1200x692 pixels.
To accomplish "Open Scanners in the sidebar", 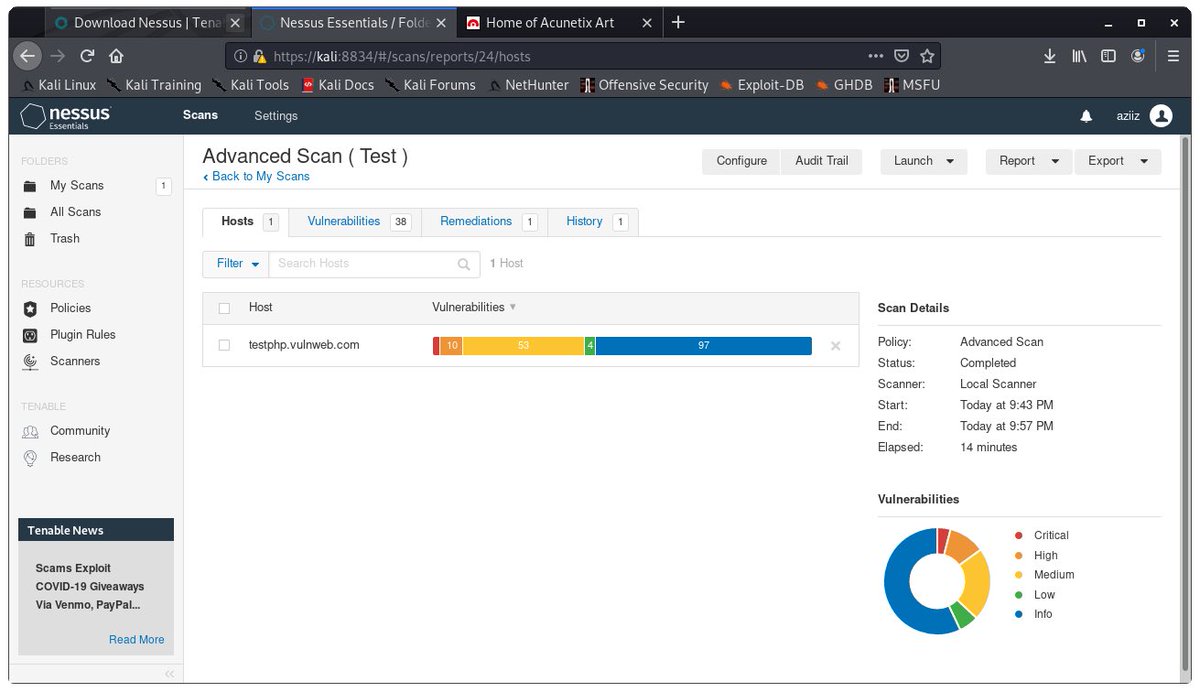I will point(74,361).
